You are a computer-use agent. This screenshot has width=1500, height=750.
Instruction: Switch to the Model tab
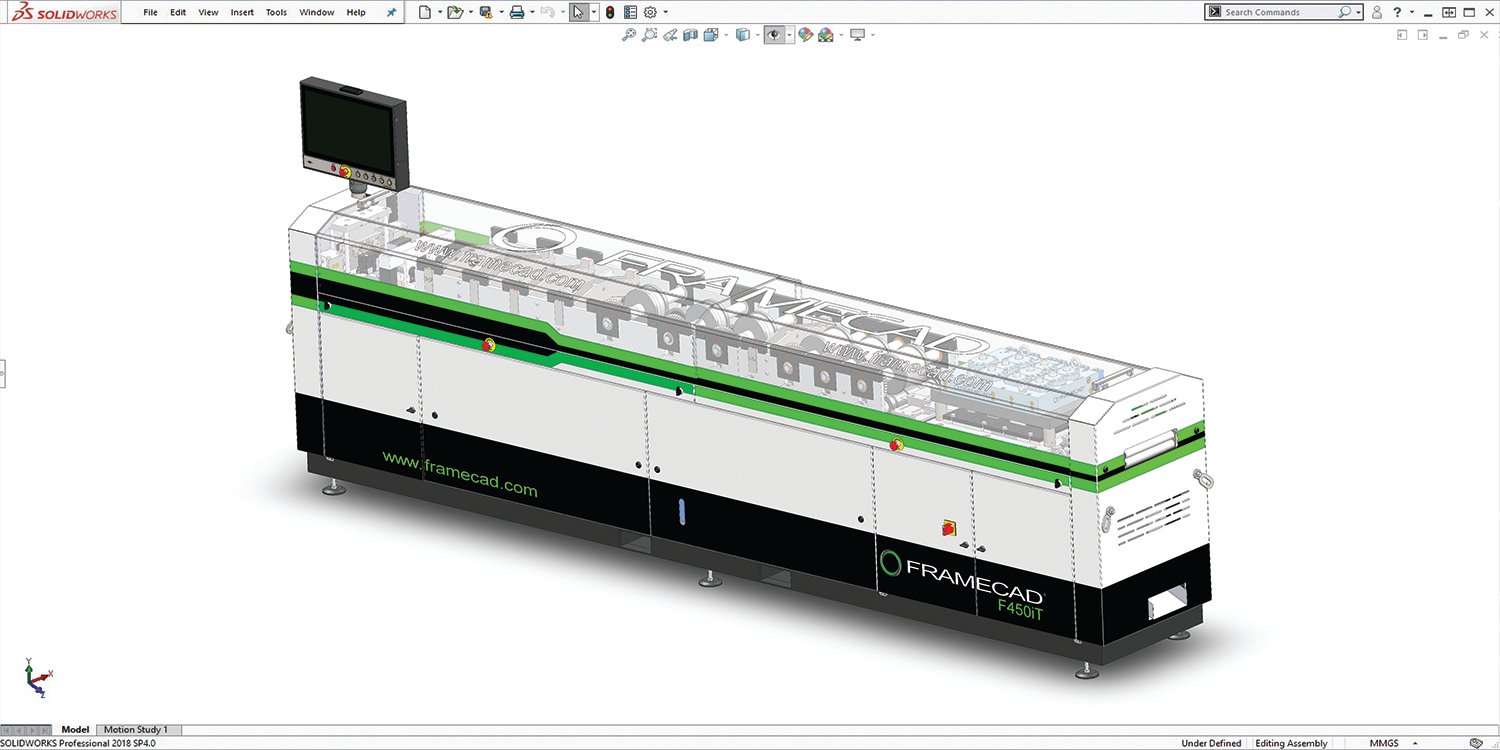[x=75, y=730]
